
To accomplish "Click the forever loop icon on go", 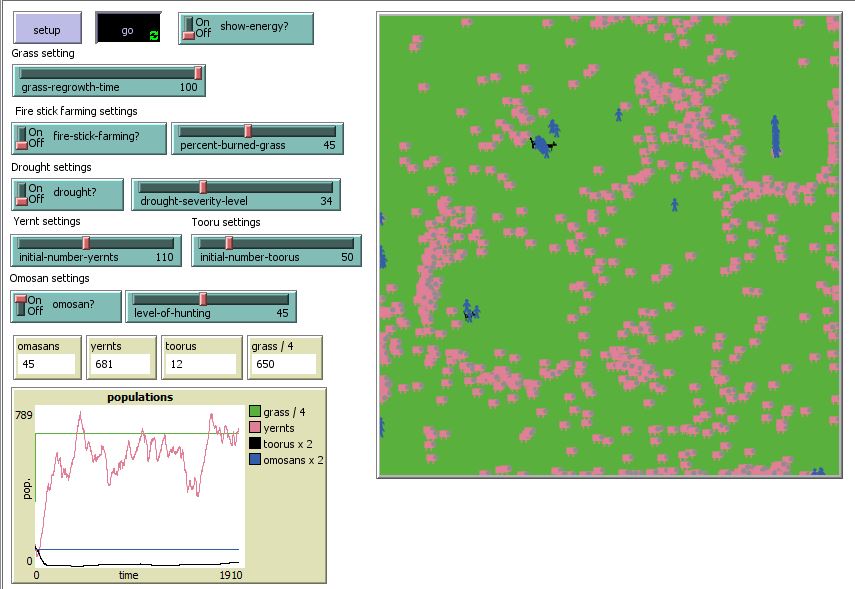I will pyautogui.click(x=154, y=35).
